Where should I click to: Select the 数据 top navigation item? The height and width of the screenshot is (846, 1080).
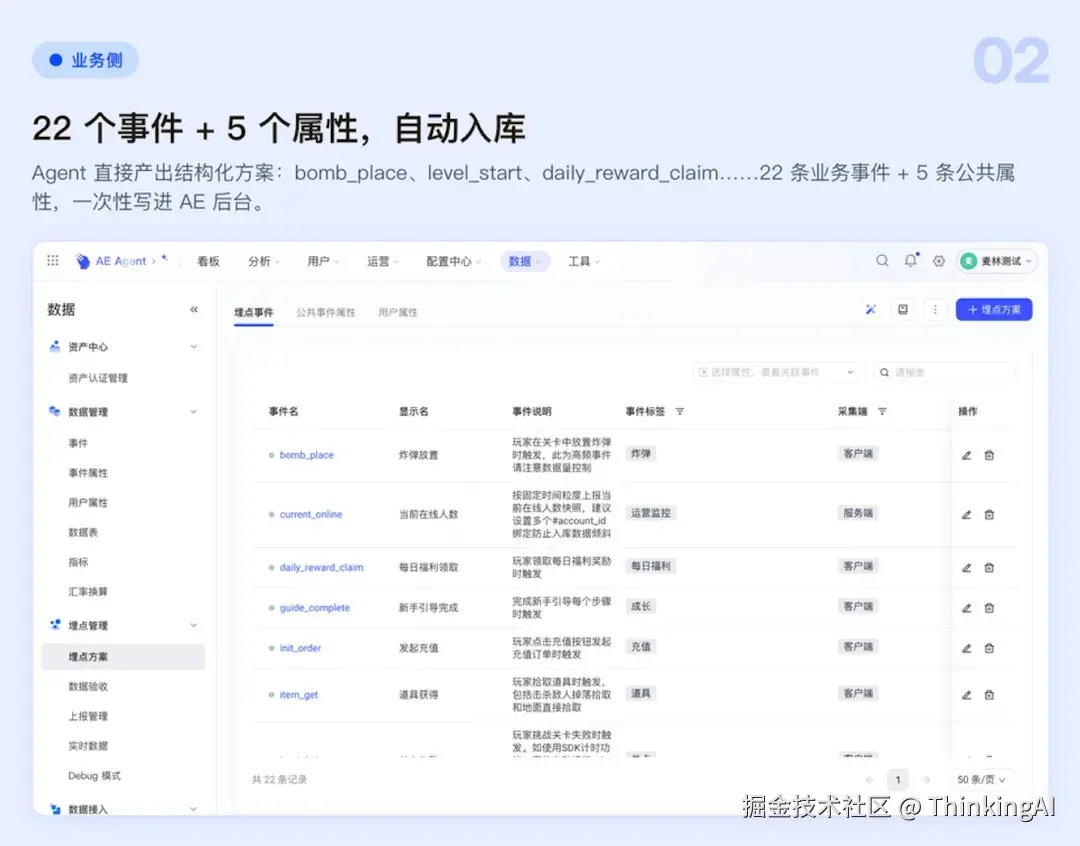tap(525, 261)
